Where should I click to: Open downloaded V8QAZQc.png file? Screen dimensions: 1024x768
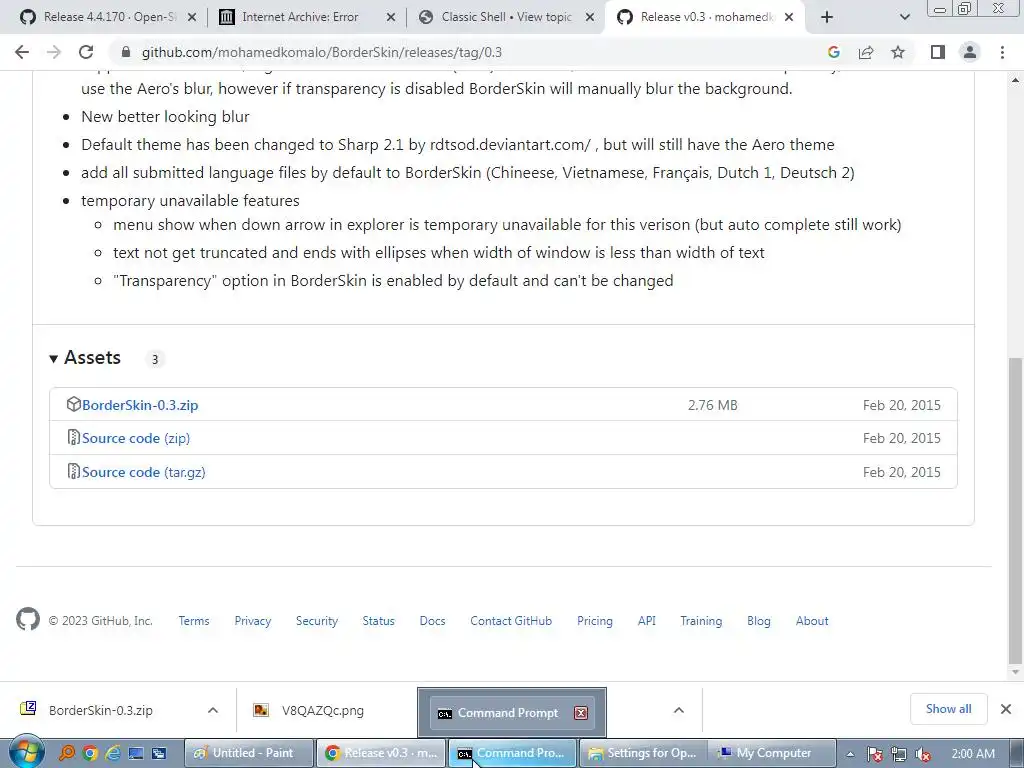(x=323, y=711)
